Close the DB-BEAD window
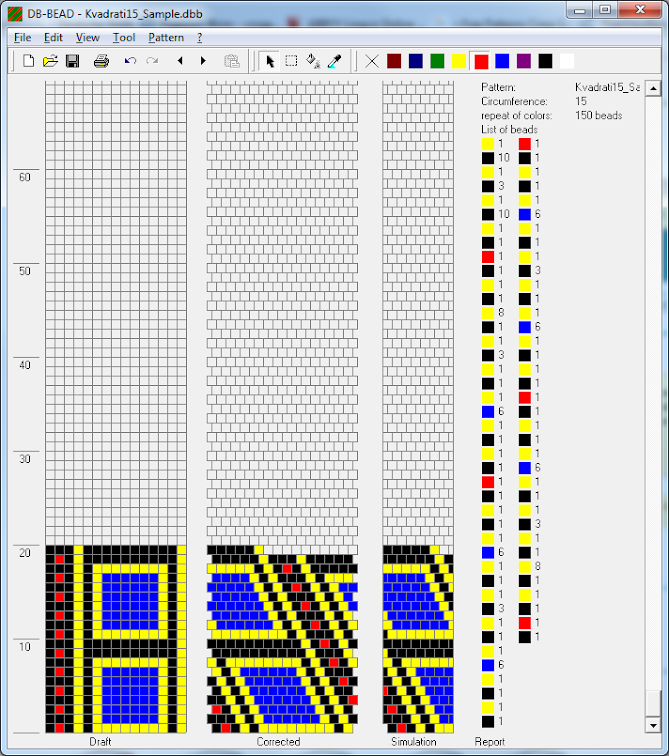The image size is (669, 756). 640,10
